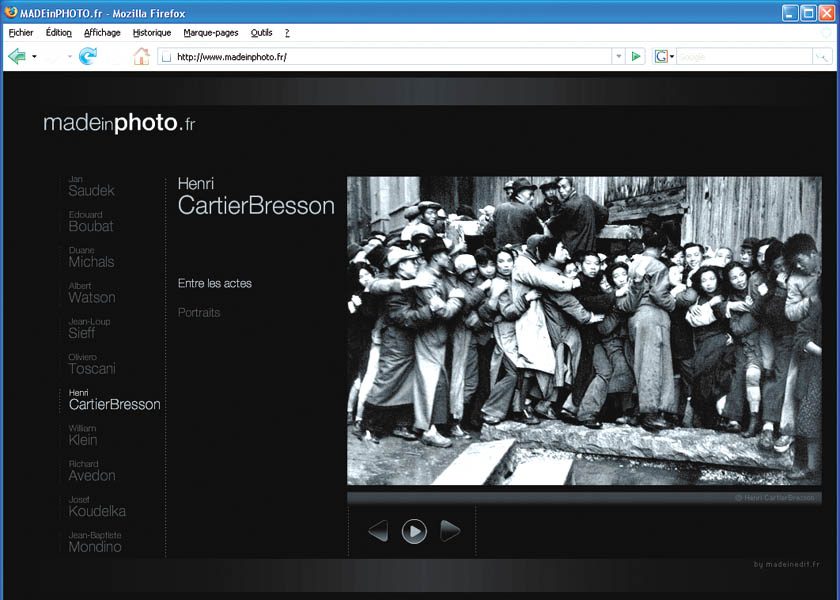
Task: Select photographer Richard Avedon
Action: pyautogui.click(x=92, y=471)
